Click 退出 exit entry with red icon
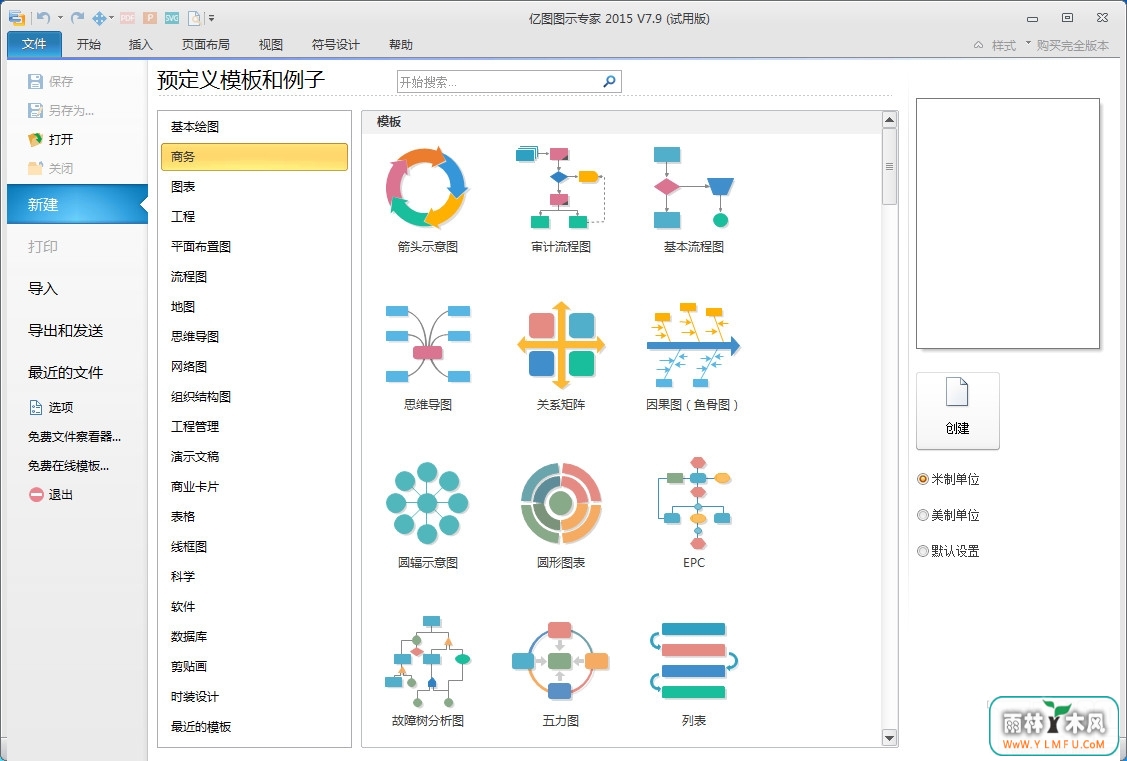This screenshot has width=1127, height=761. (x=51, y=494)
